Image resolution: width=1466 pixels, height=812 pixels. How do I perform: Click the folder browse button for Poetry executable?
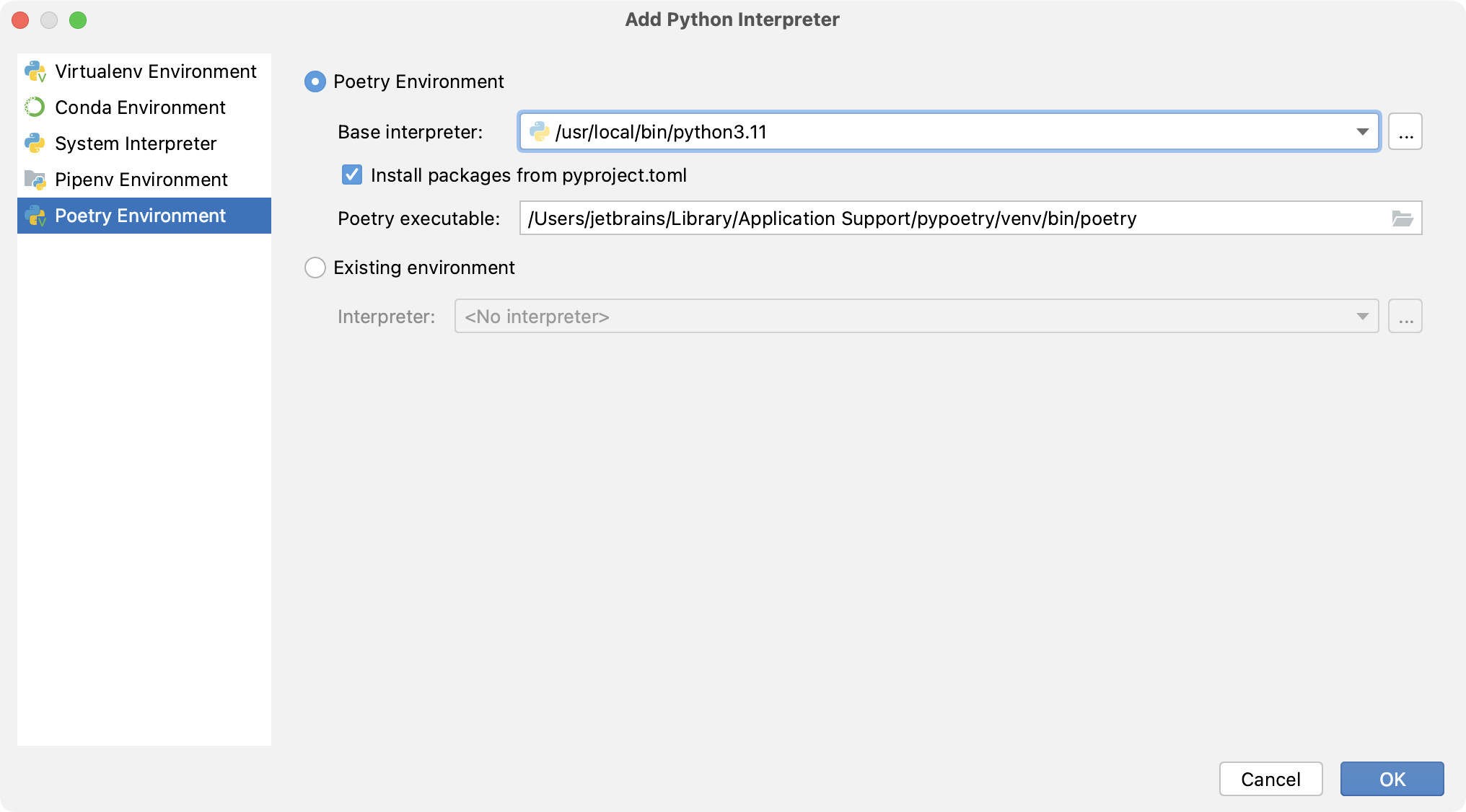coord(1402,218)
